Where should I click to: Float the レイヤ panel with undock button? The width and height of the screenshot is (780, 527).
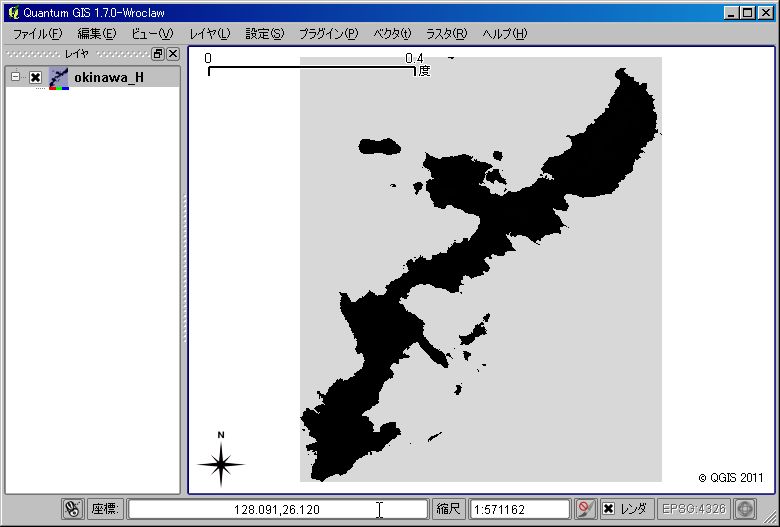158,54
